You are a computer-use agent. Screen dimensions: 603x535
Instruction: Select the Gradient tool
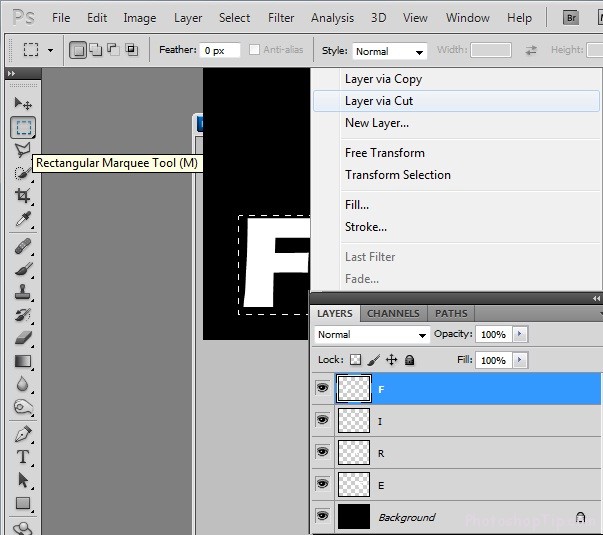(x=23, y=361)
